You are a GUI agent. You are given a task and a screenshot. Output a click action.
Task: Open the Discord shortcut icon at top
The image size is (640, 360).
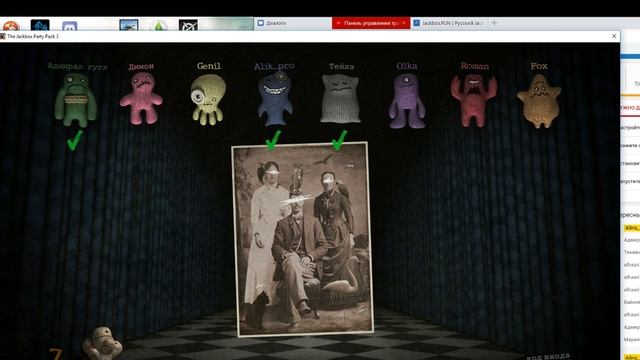coord(69,27)
